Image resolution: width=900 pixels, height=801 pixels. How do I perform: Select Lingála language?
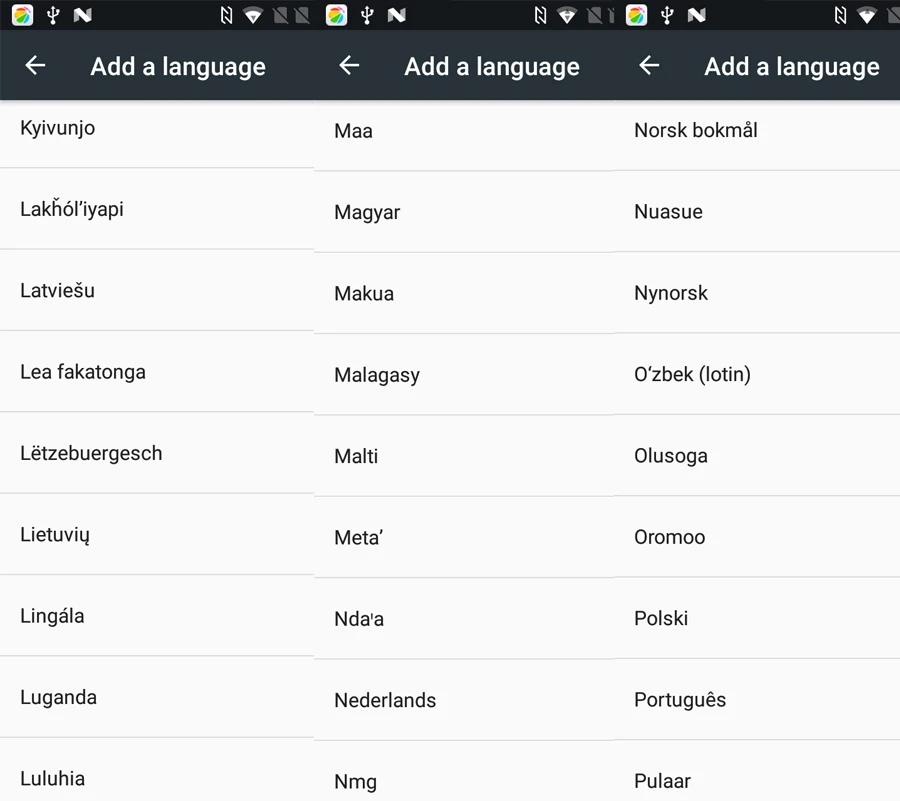[157, 616]
